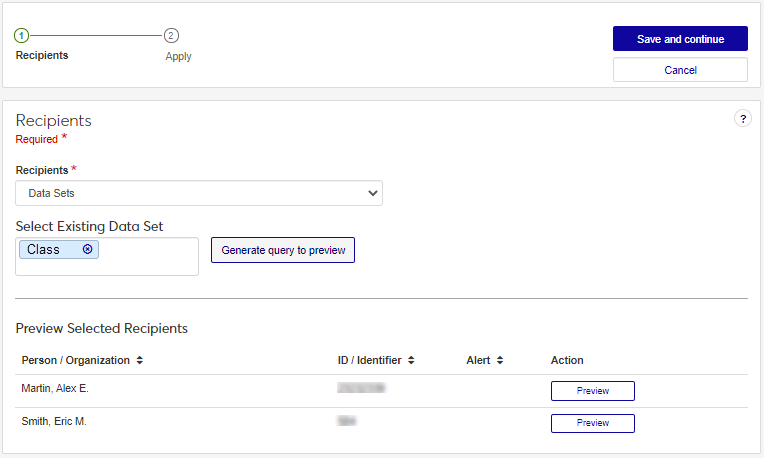Image resolution: width=764 pixels, height=458 pixels.
Task: Click Generate query to preview button
Action: click(283, 250)
